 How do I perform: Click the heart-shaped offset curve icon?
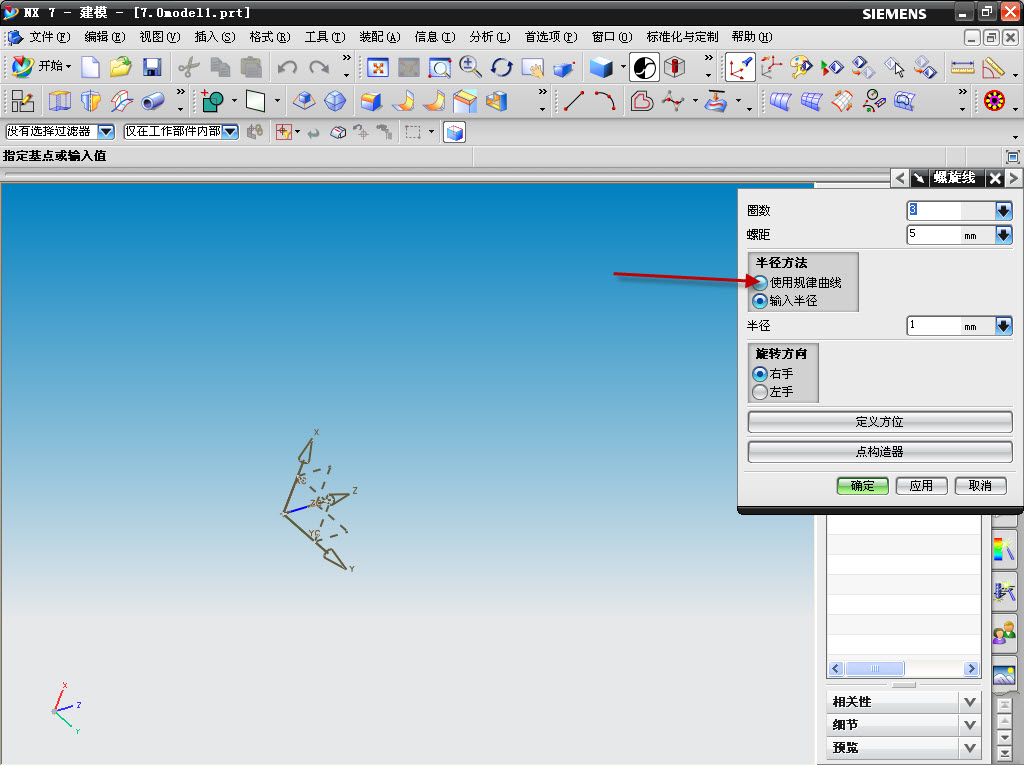(x=642, y=101)
